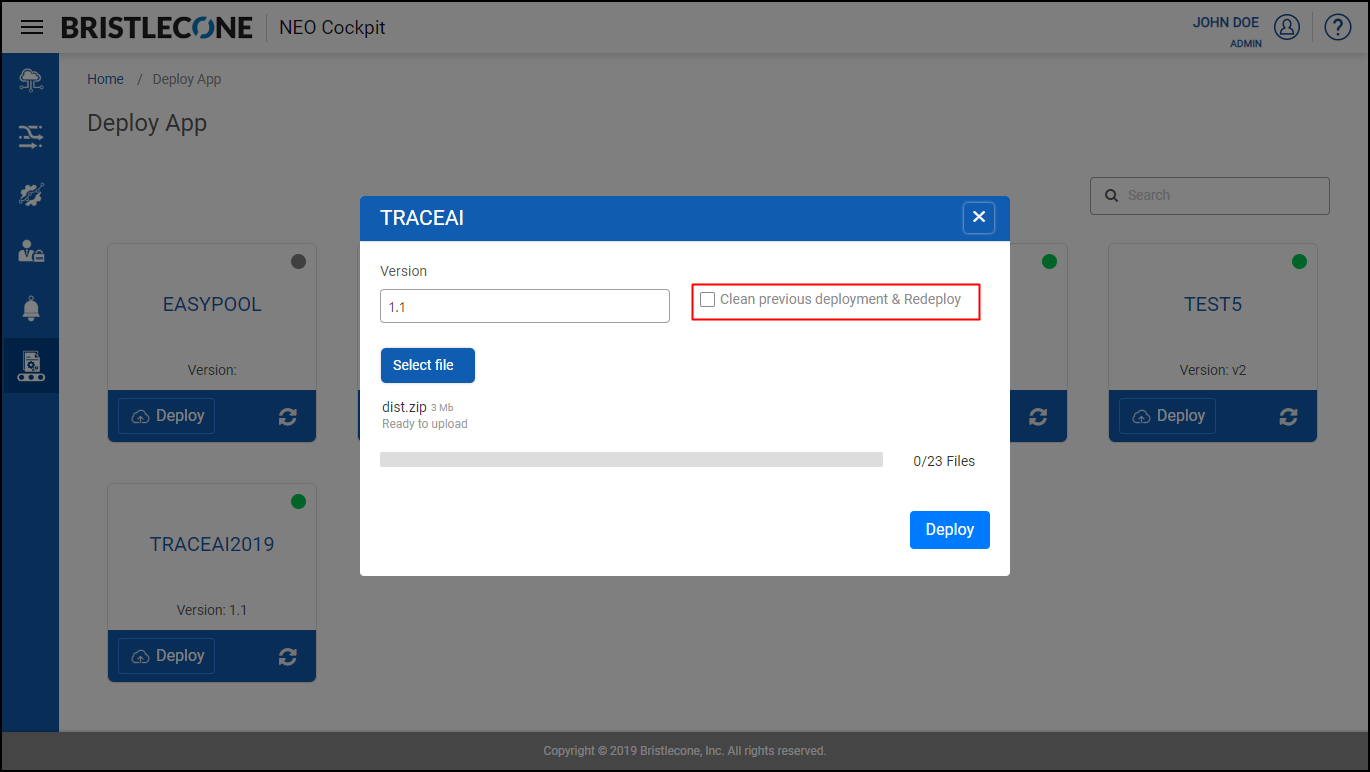Viewport: 1370px width, 772px height.
Task: Click the Deploy App breadcrumb text
Action: point(187,79)
